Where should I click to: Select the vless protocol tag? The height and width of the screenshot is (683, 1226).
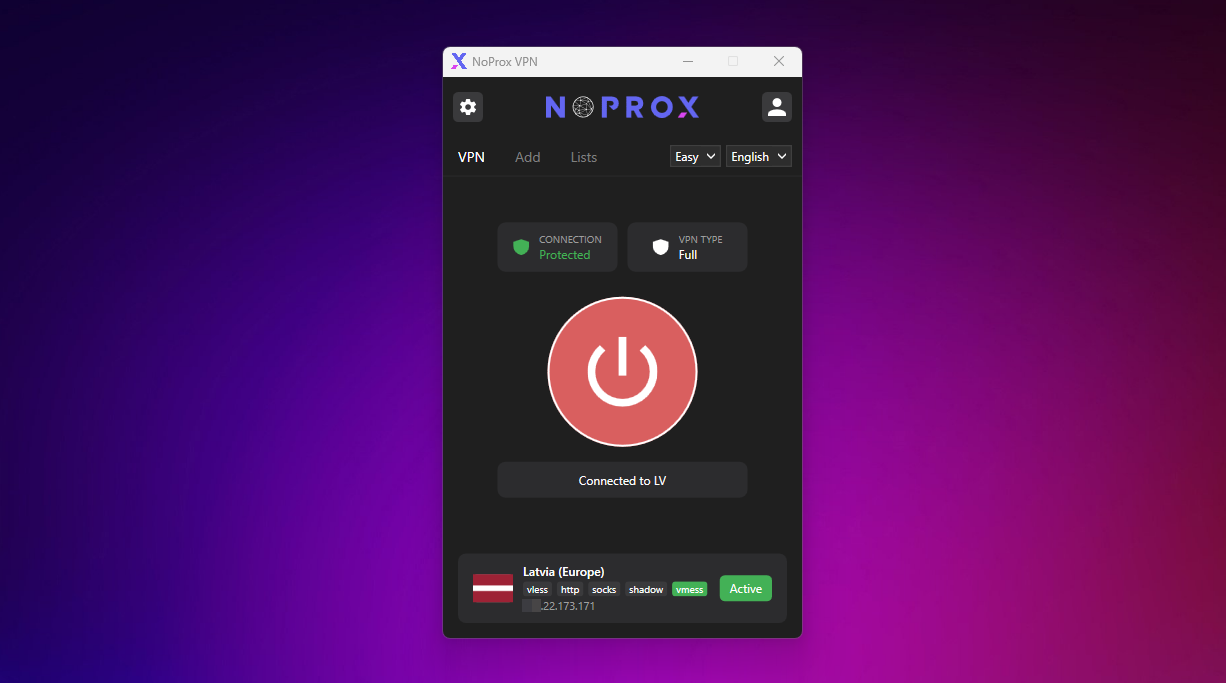click(x=537, y=590)
